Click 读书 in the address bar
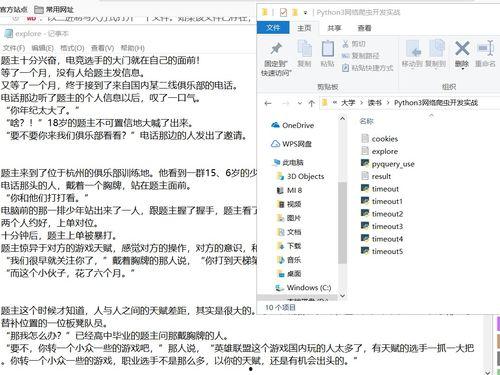The width and height of the screenshot is (500, 375). (374, 103)
